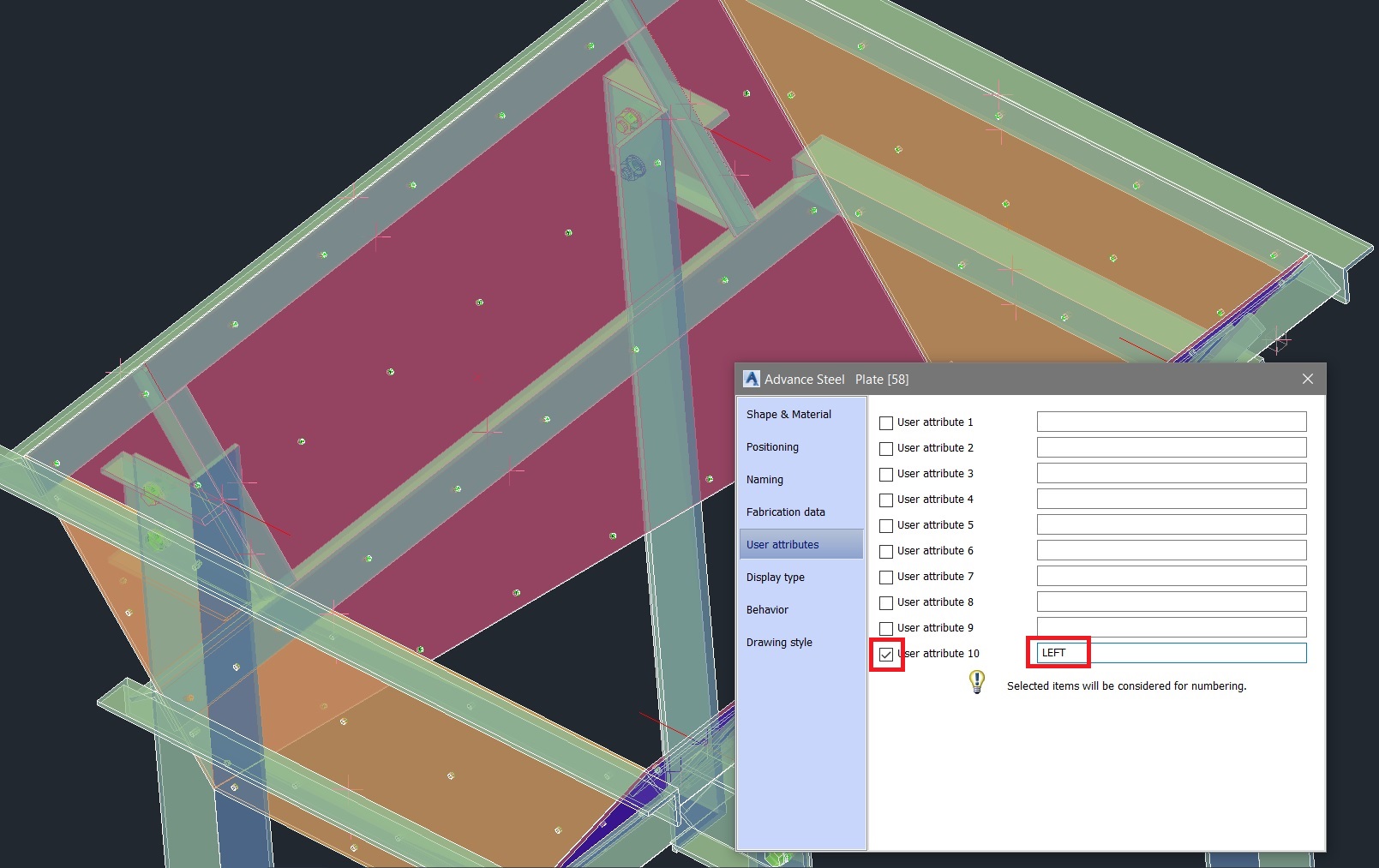Select the Behavior section
The image size is (1379, 868).
click(767, 609)
